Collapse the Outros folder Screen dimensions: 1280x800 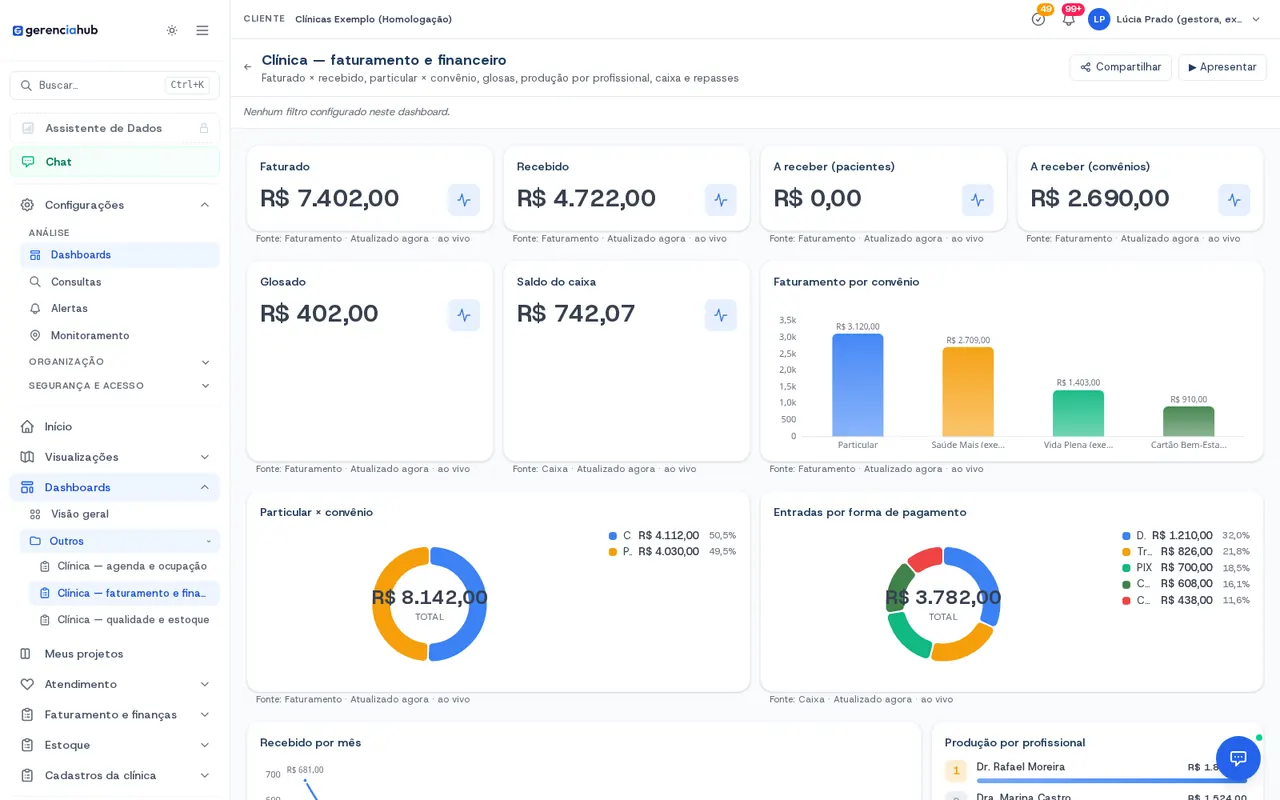[x=209, y=541]
